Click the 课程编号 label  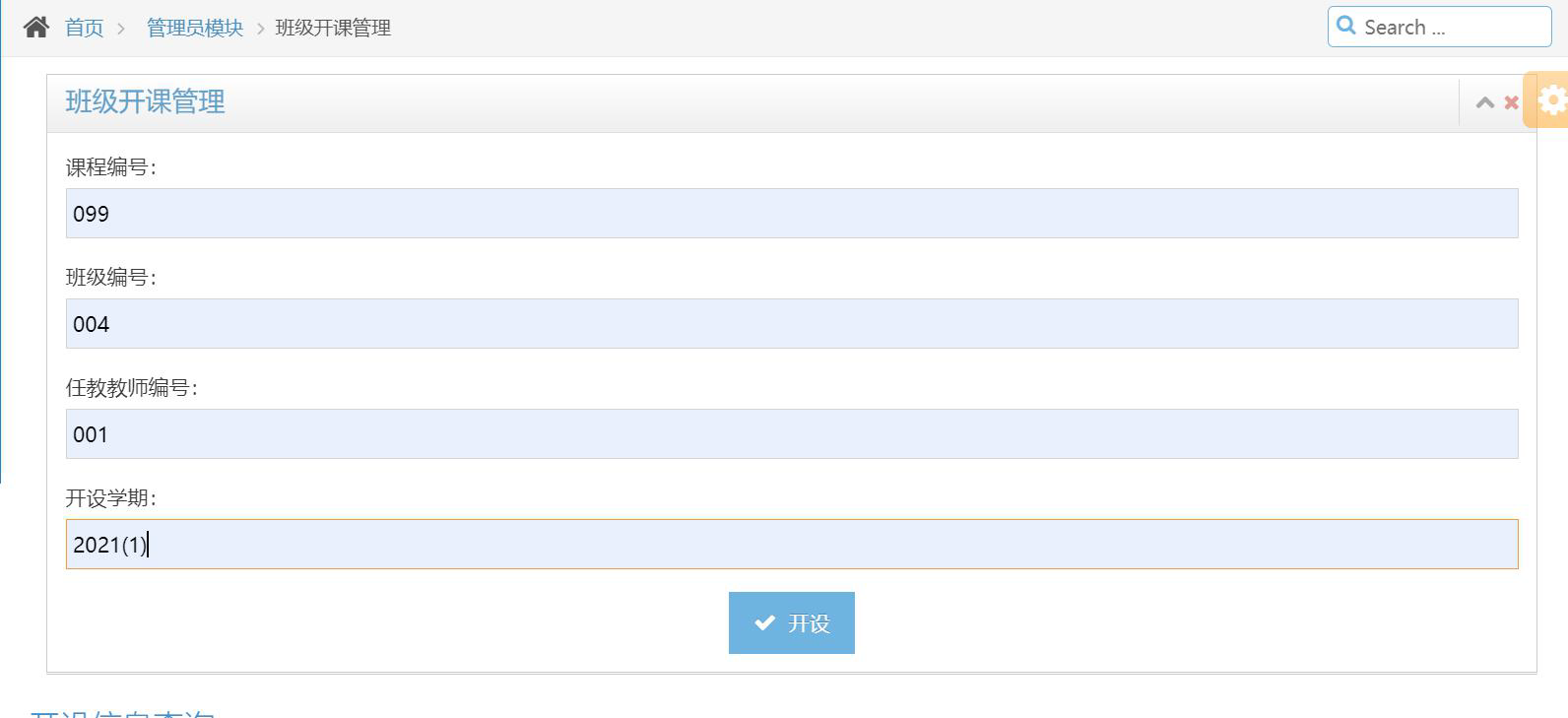(x=110, y=167)
